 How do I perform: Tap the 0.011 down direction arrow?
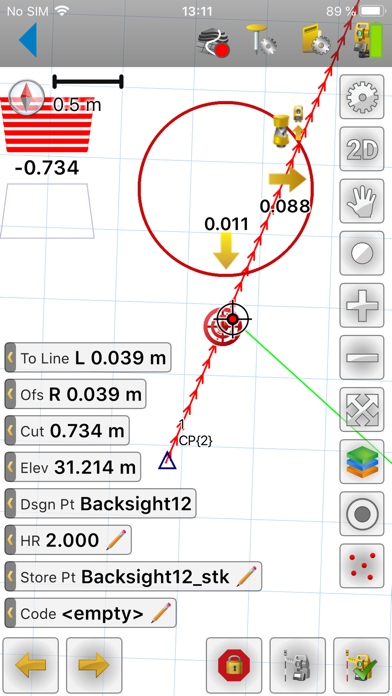click(x=226, y=250)
